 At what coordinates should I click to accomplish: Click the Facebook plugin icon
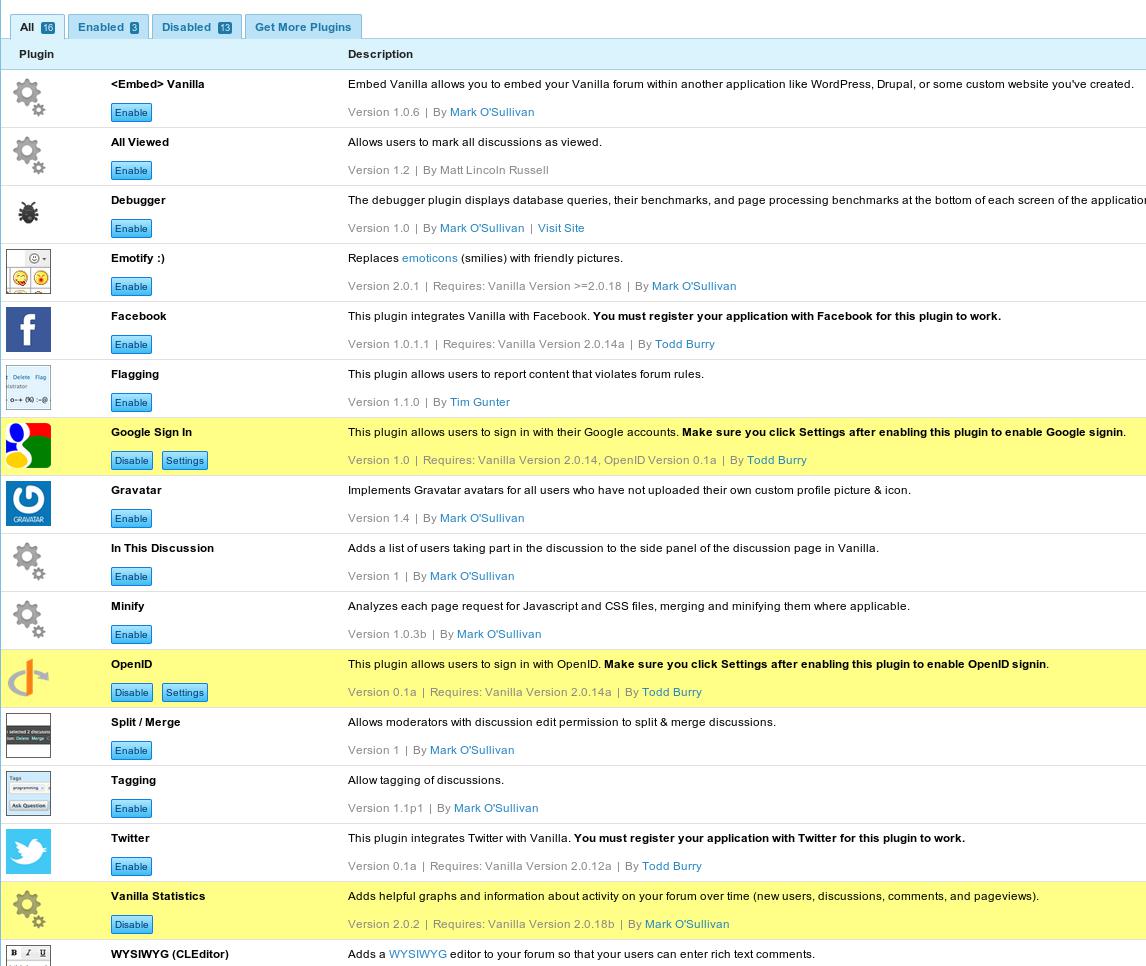pos(28,329)
